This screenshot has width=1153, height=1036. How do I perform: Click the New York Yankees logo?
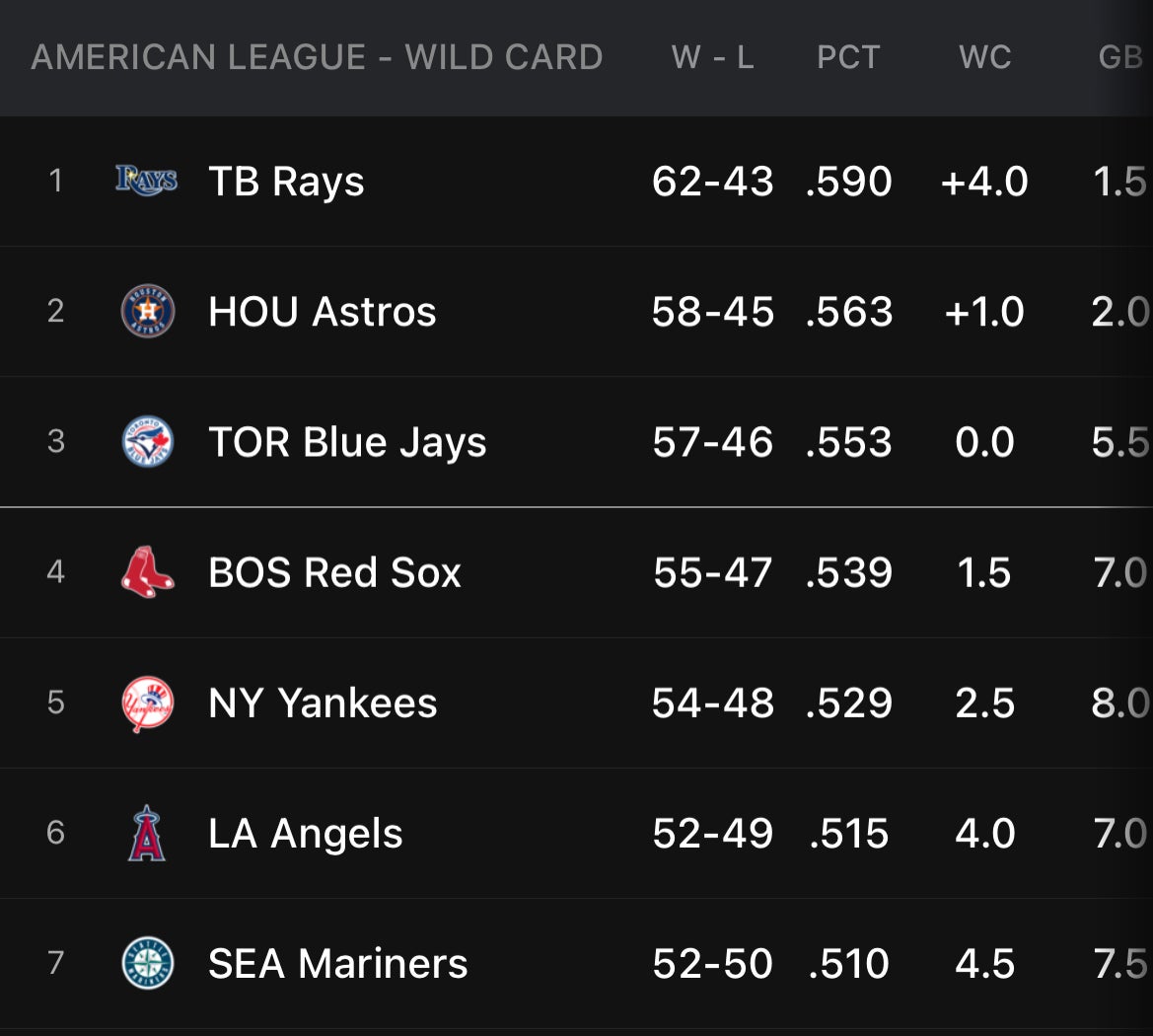148,703
